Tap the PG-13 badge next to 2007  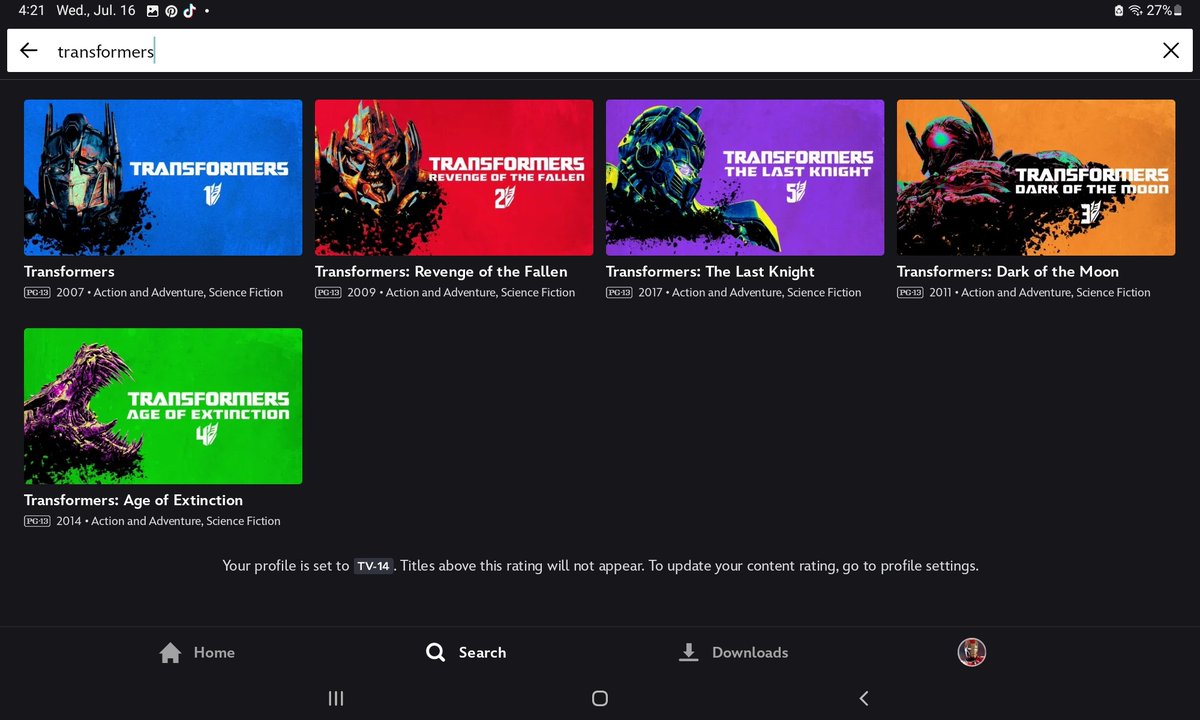click(37, 293)
